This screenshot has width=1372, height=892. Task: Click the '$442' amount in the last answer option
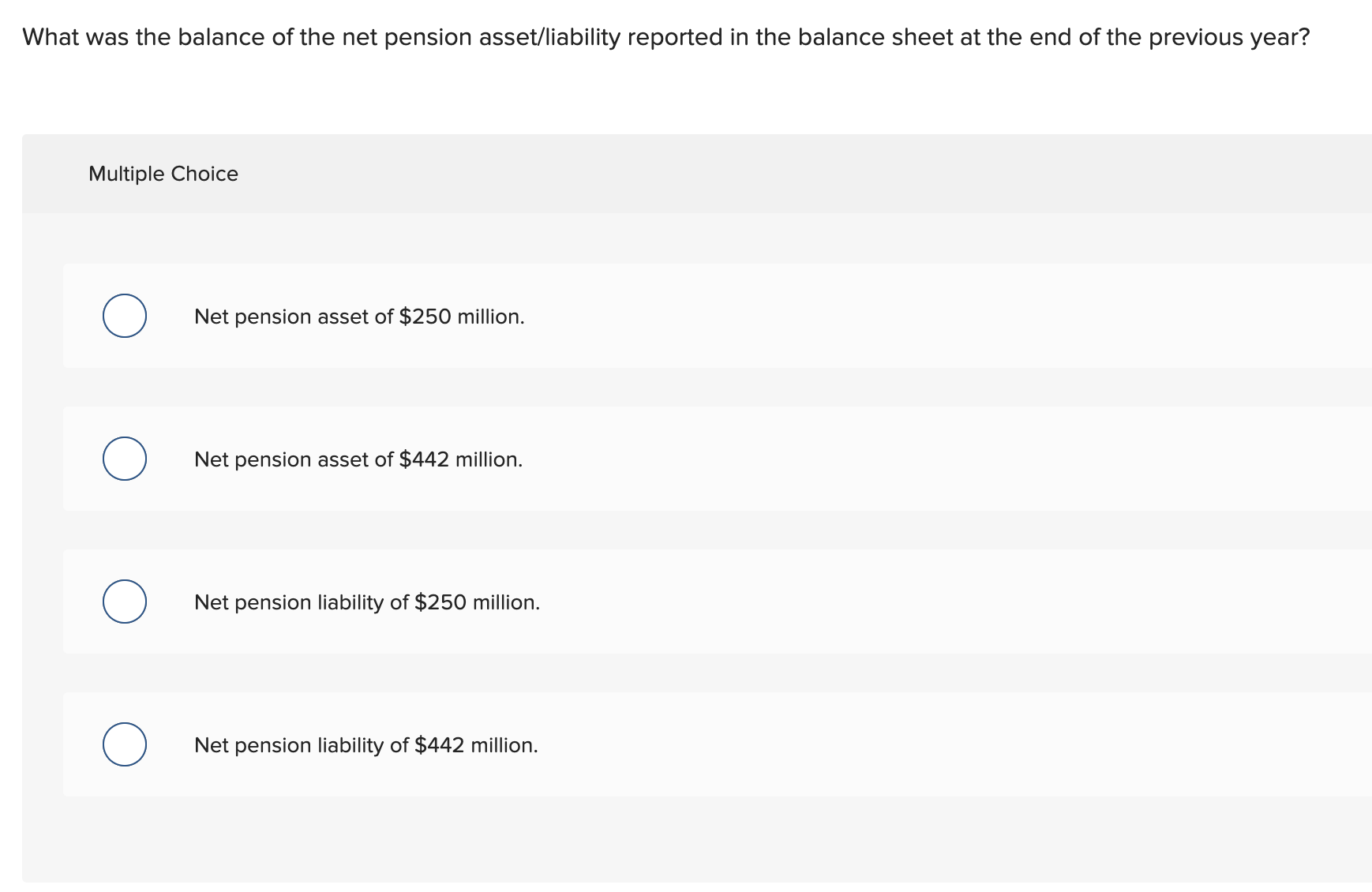pyautogui.click(x=440, y=745)
